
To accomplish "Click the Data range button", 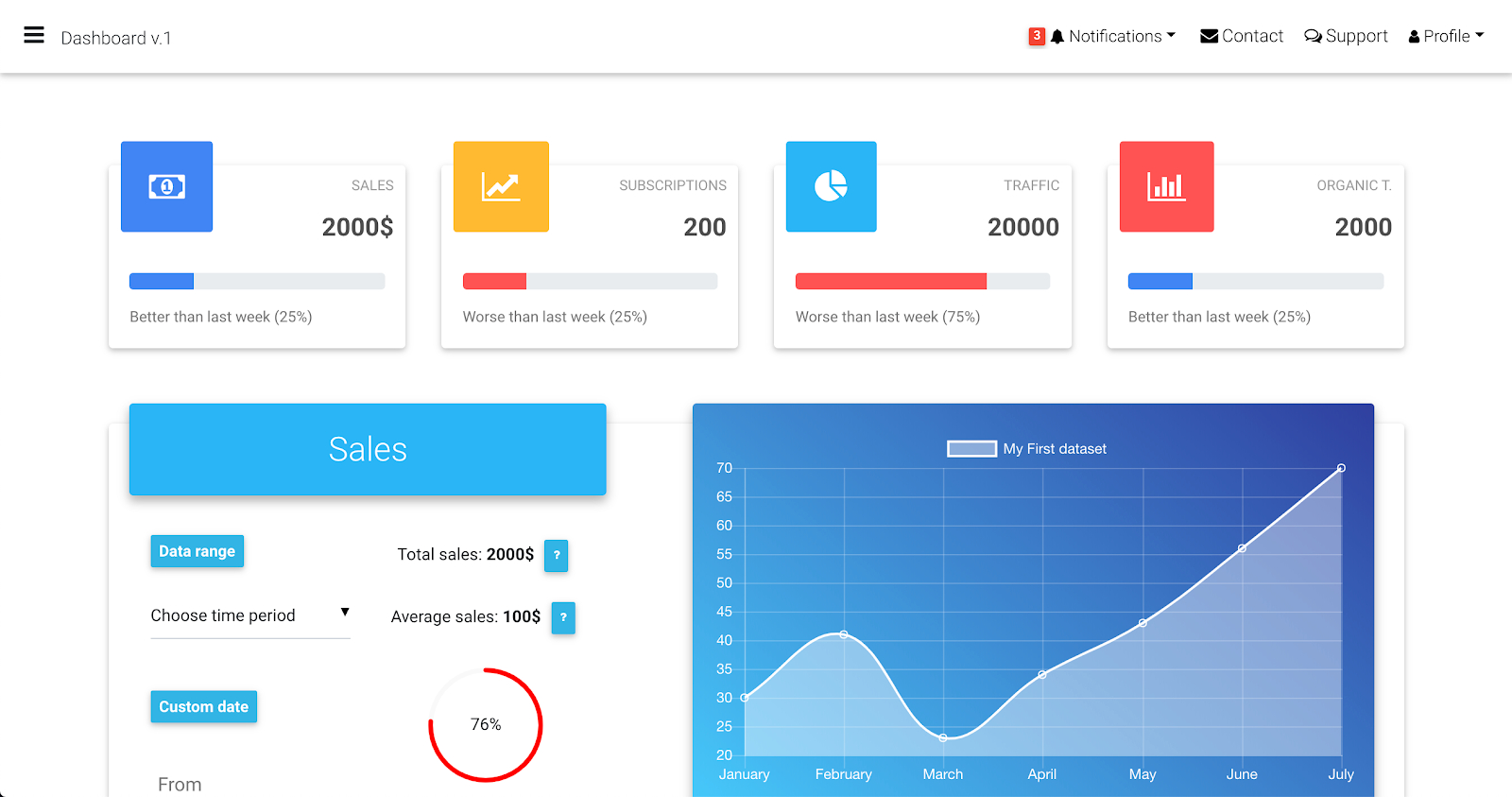I will (197, 551).
